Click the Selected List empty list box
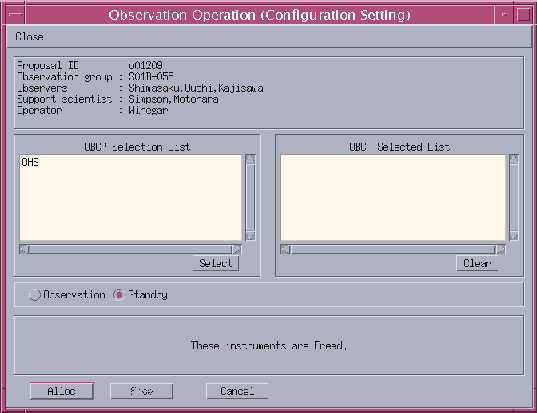The height and width of the screenshot is (413, 537). (393, 198)
